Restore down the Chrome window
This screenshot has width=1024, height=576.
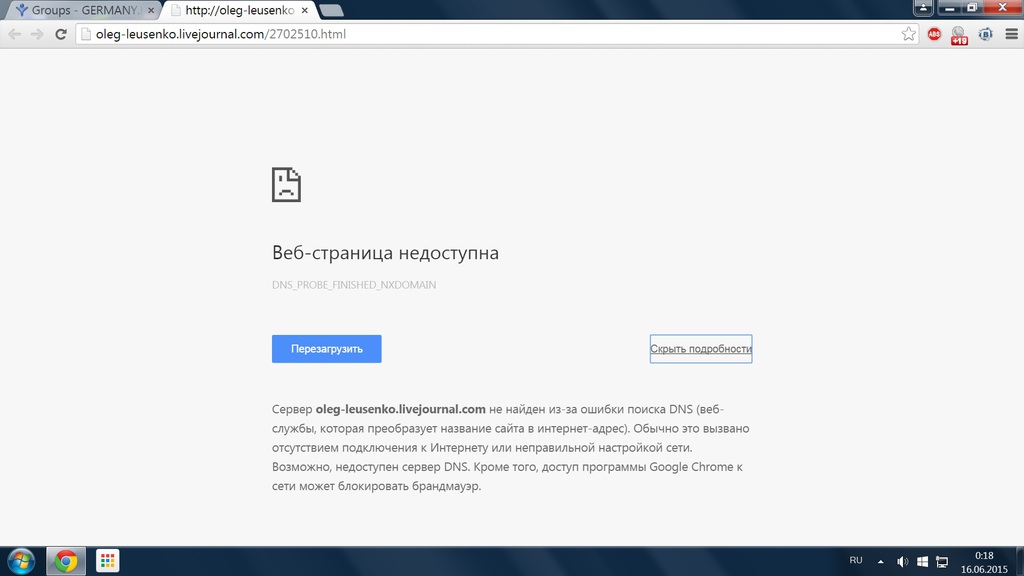(x=972, y=7)
